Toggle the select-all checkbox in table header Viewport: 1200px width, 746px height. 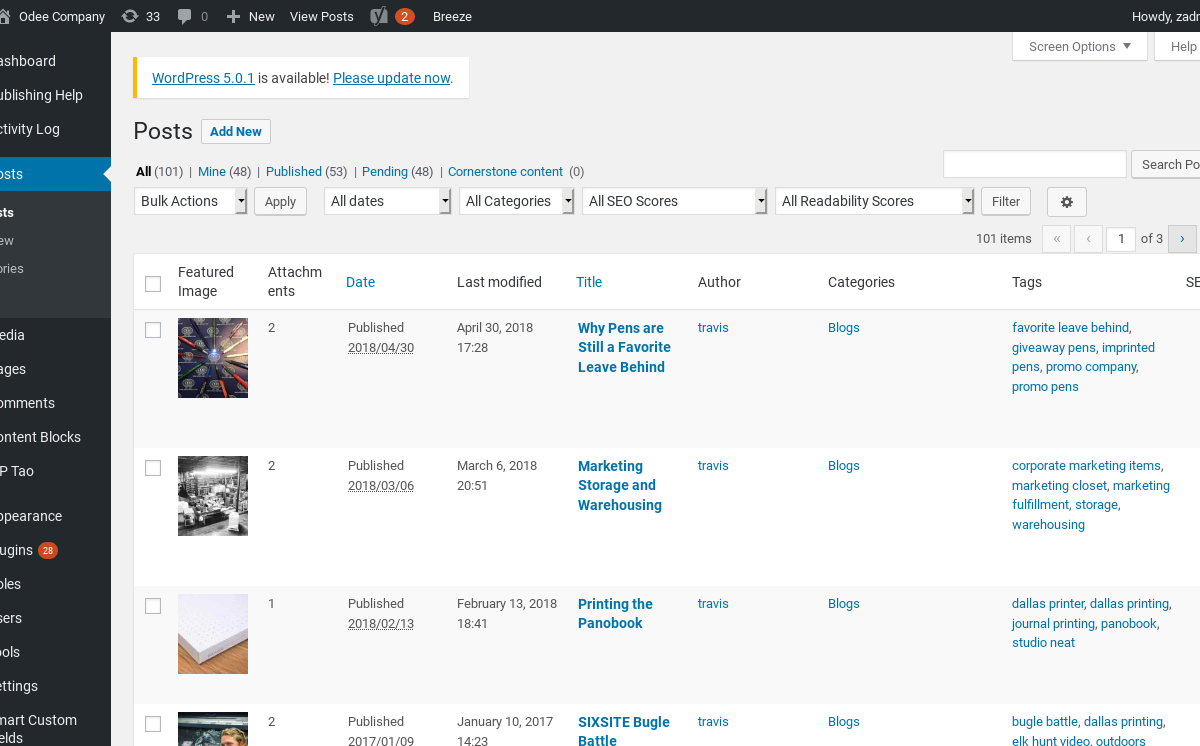tap(153, 284)
